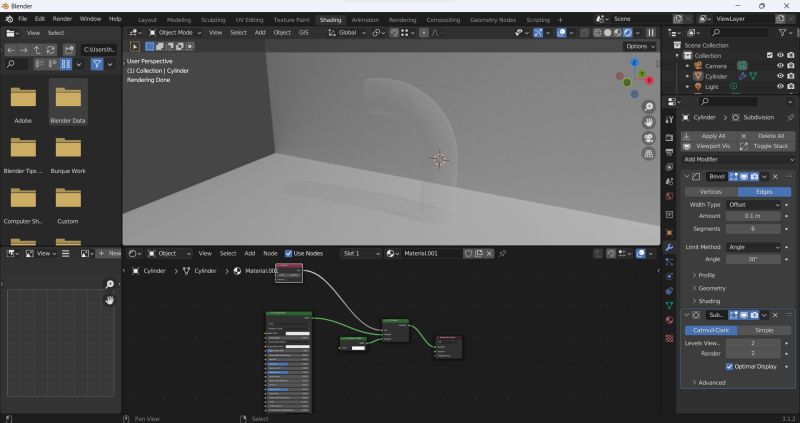Toggle Use Nodes checkbox

click(x=288, y=254)
